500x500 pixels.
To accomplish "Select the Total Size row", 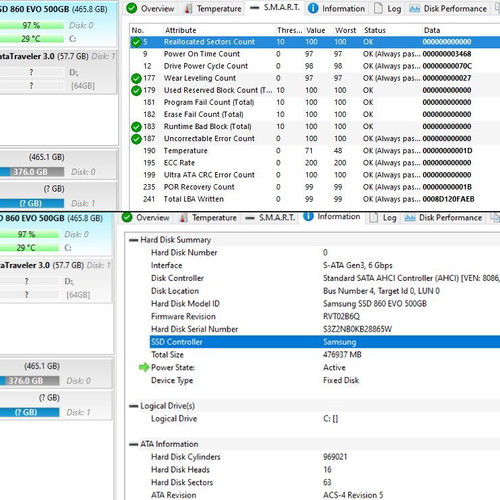I will 325,355.
